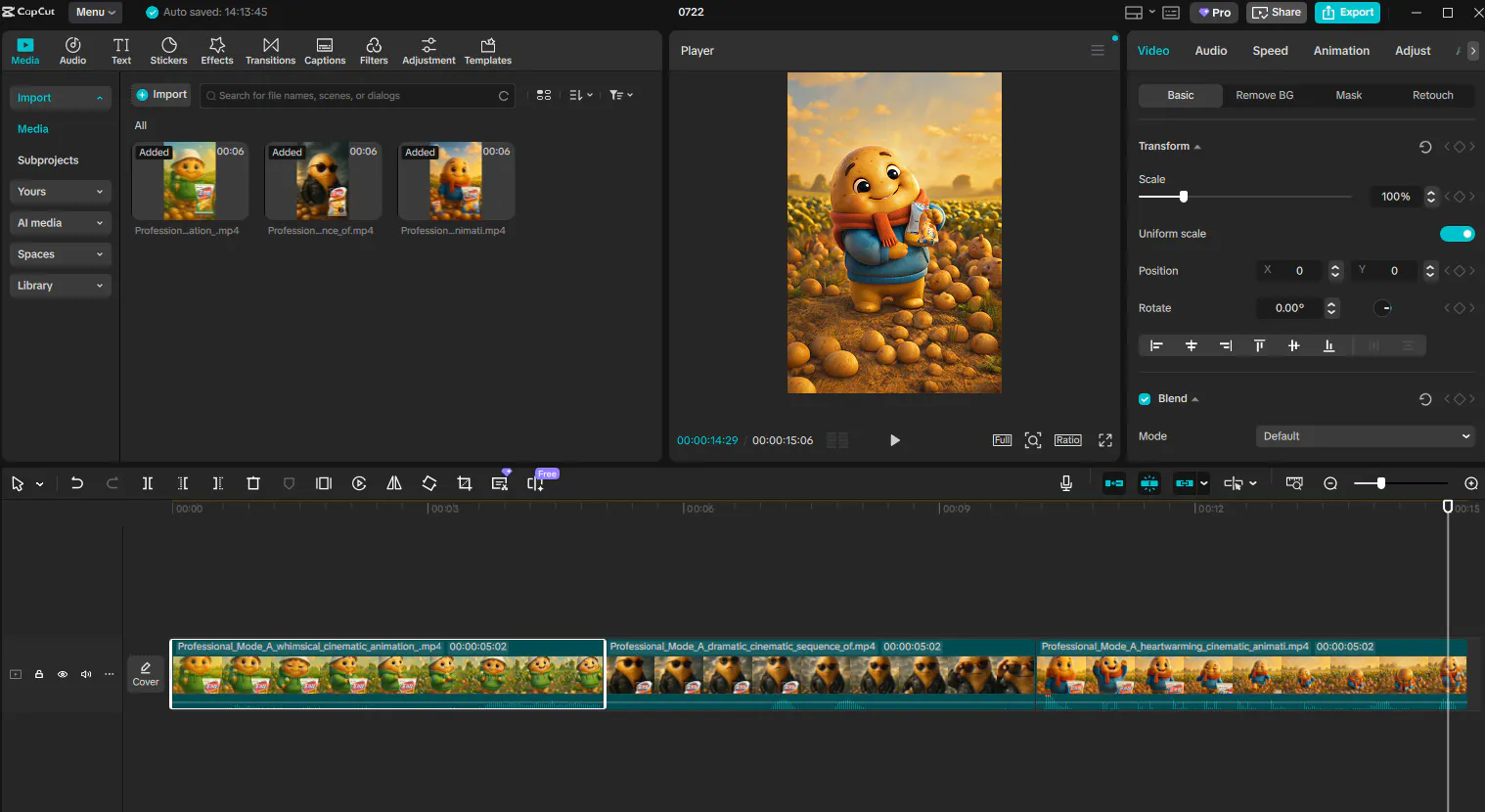Hide the track with the eye icon
This screenshot has width=1485, height=812.
pos(63,674)
